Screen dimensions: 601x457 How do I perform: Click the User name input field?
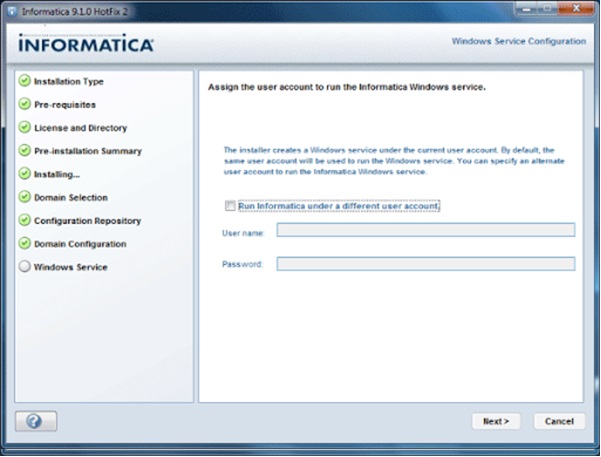[426, 230]
